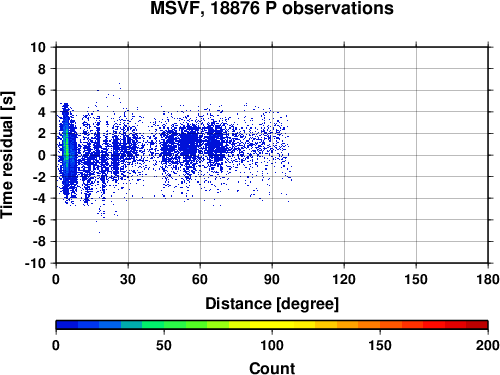The width and height of the screenshot is (500, 375).
Task: Select the Distance [degree] axis label
Action: (x=272, y=304)
